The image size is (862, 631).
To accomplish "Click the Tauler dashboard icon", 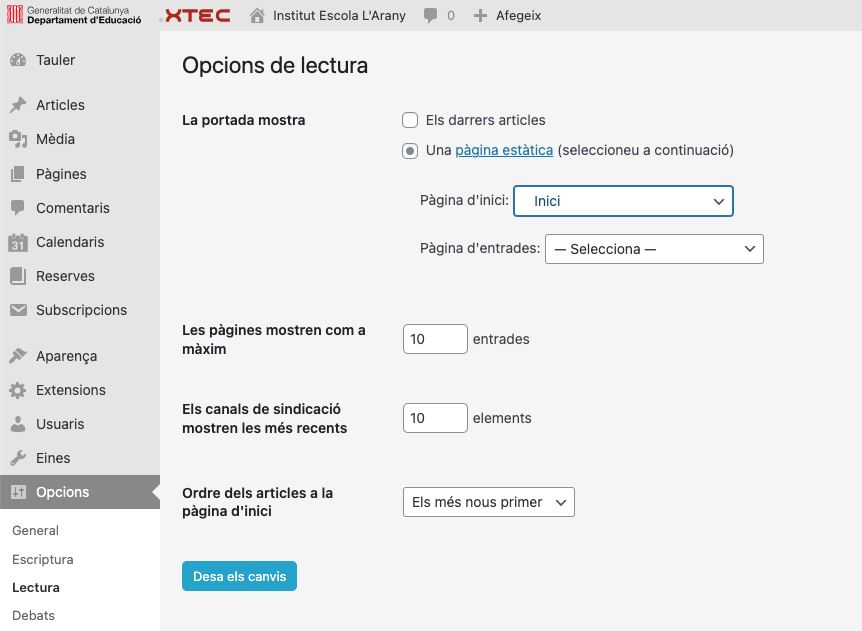I will click(x=18, y=60).
